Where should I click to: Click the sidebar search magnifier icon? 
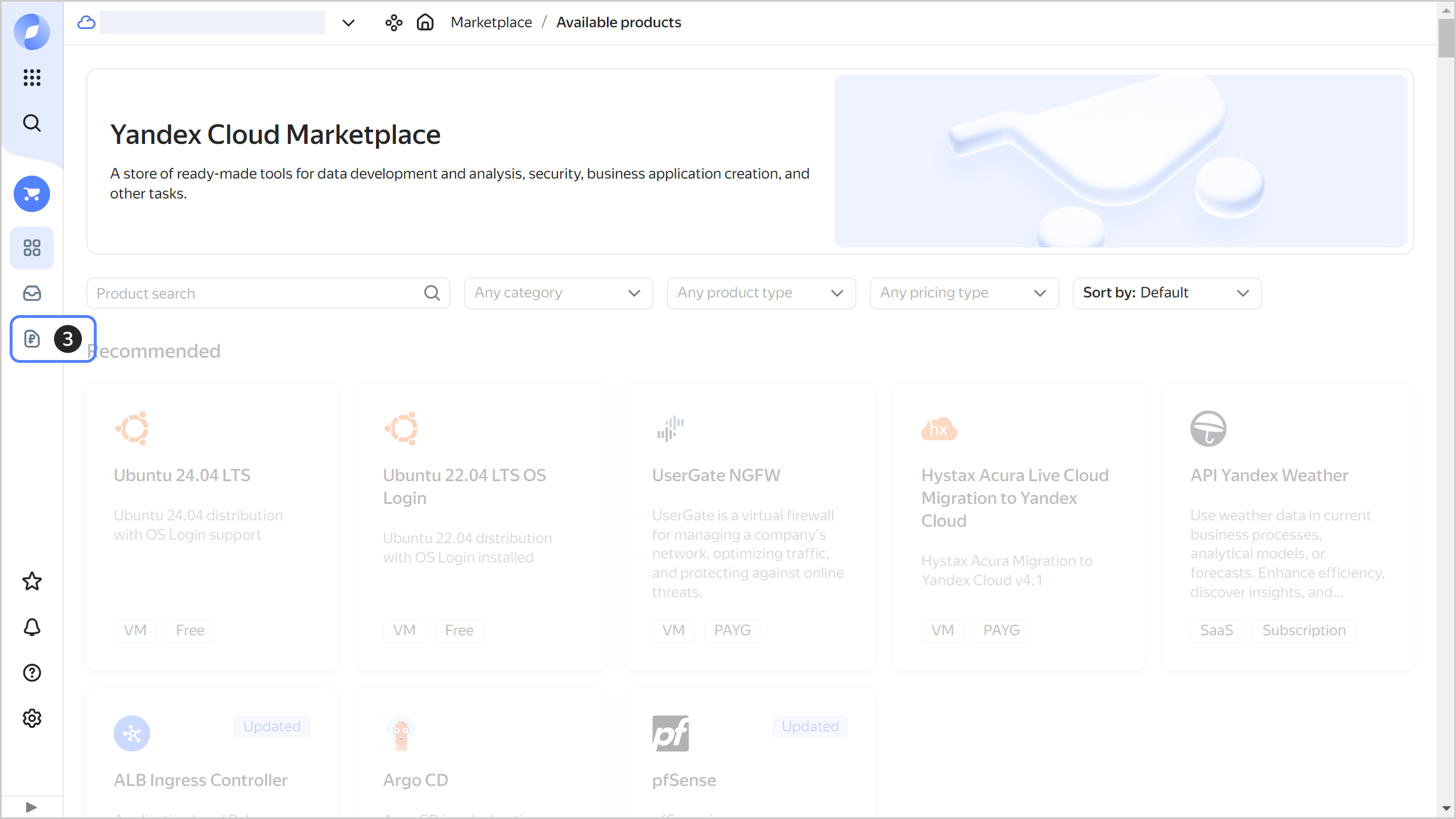32,123
